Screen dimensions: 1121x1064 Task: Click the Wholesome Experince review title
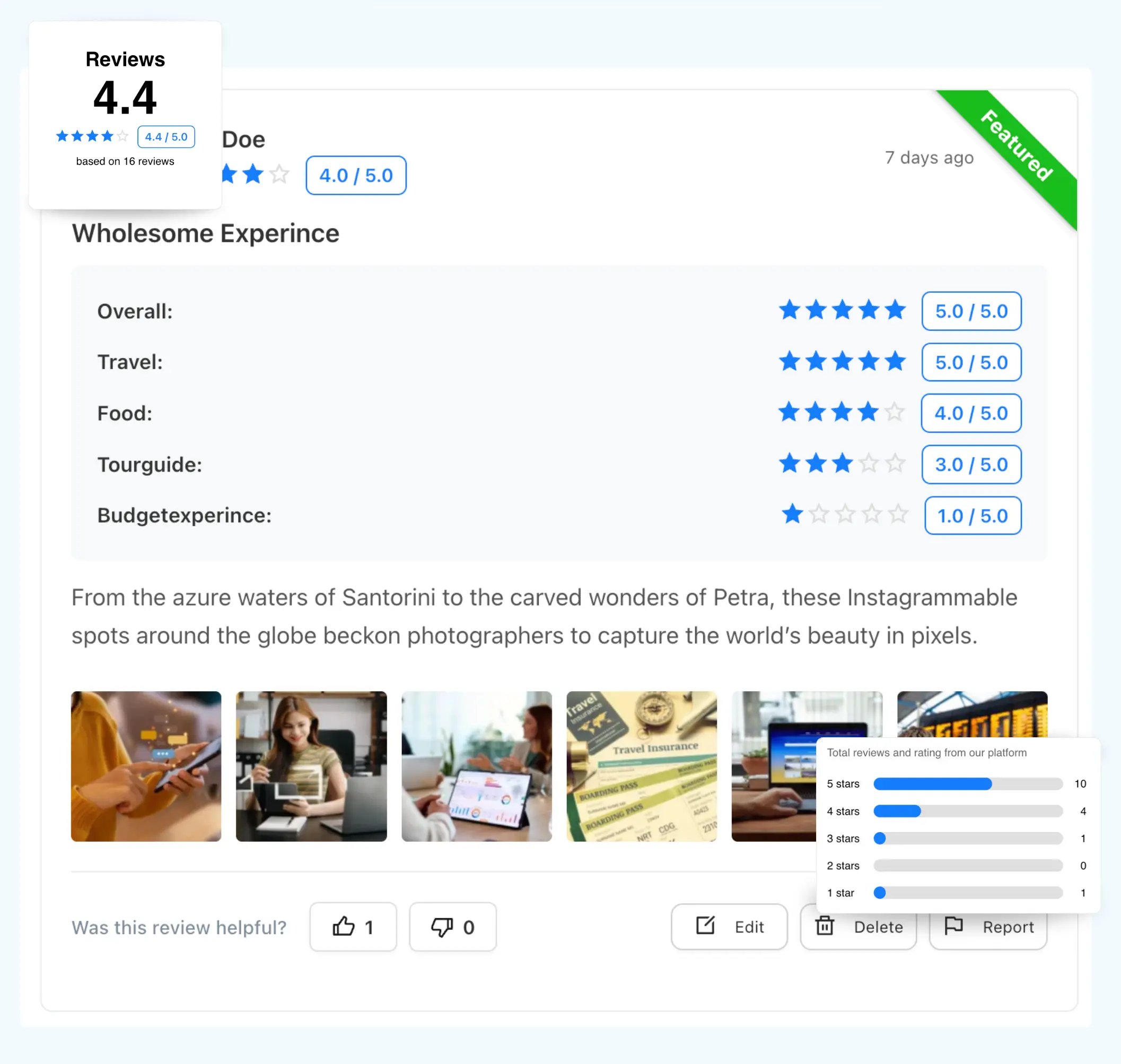[x=205, y=233]
